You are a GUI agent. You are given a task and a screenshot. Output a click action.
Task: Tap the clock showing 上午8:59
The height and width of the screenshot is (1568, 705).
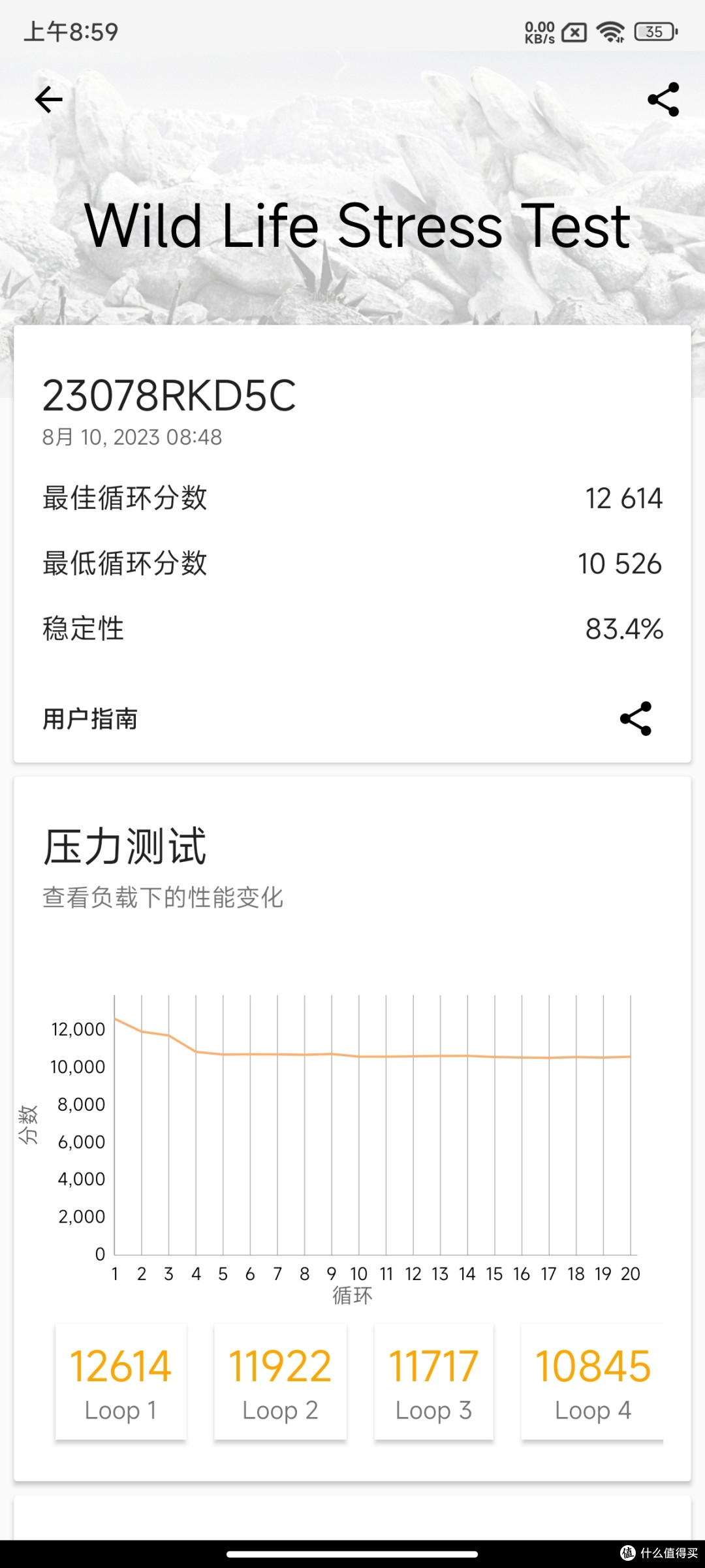[71, 31]
